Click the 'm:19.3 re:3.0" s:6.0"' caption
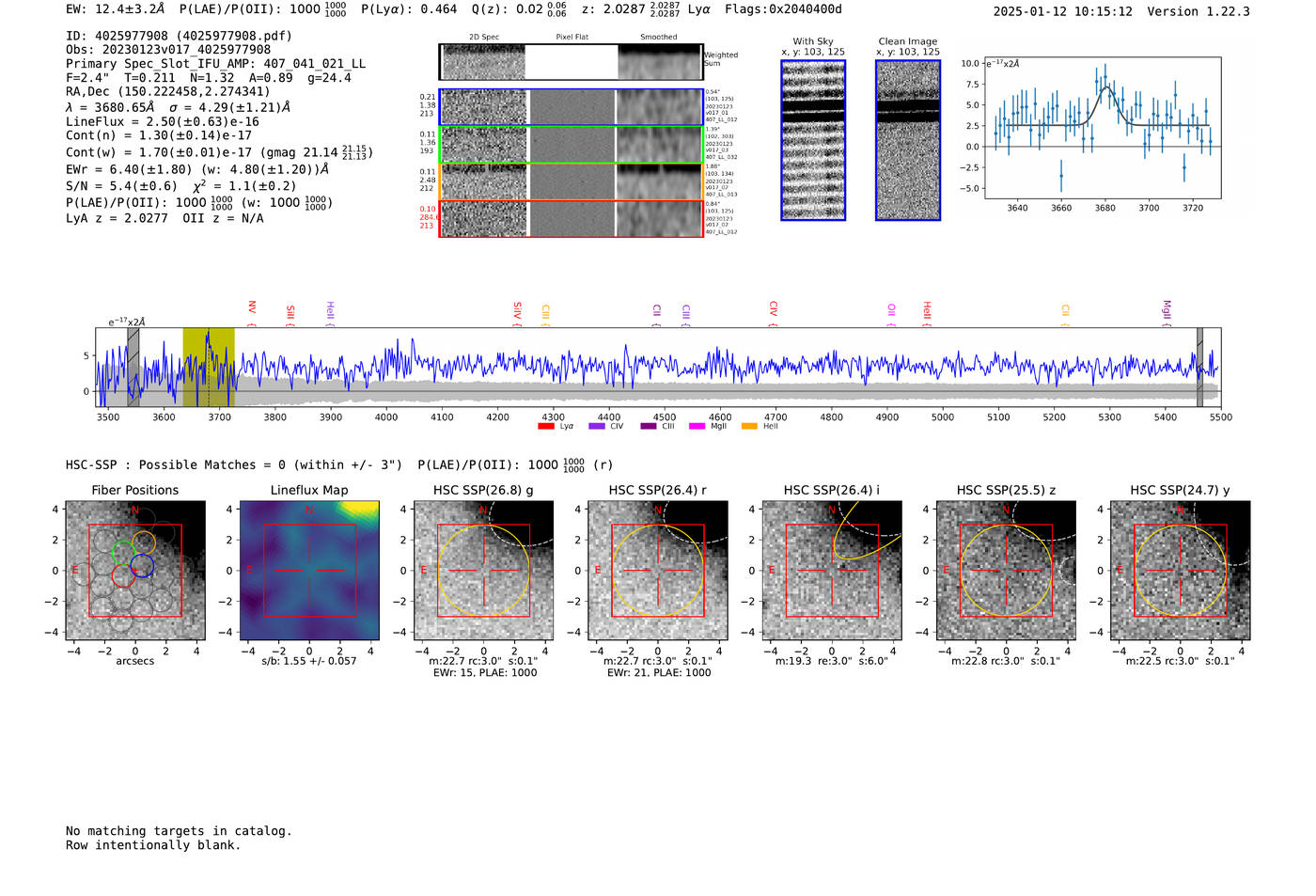 point(832,661)
